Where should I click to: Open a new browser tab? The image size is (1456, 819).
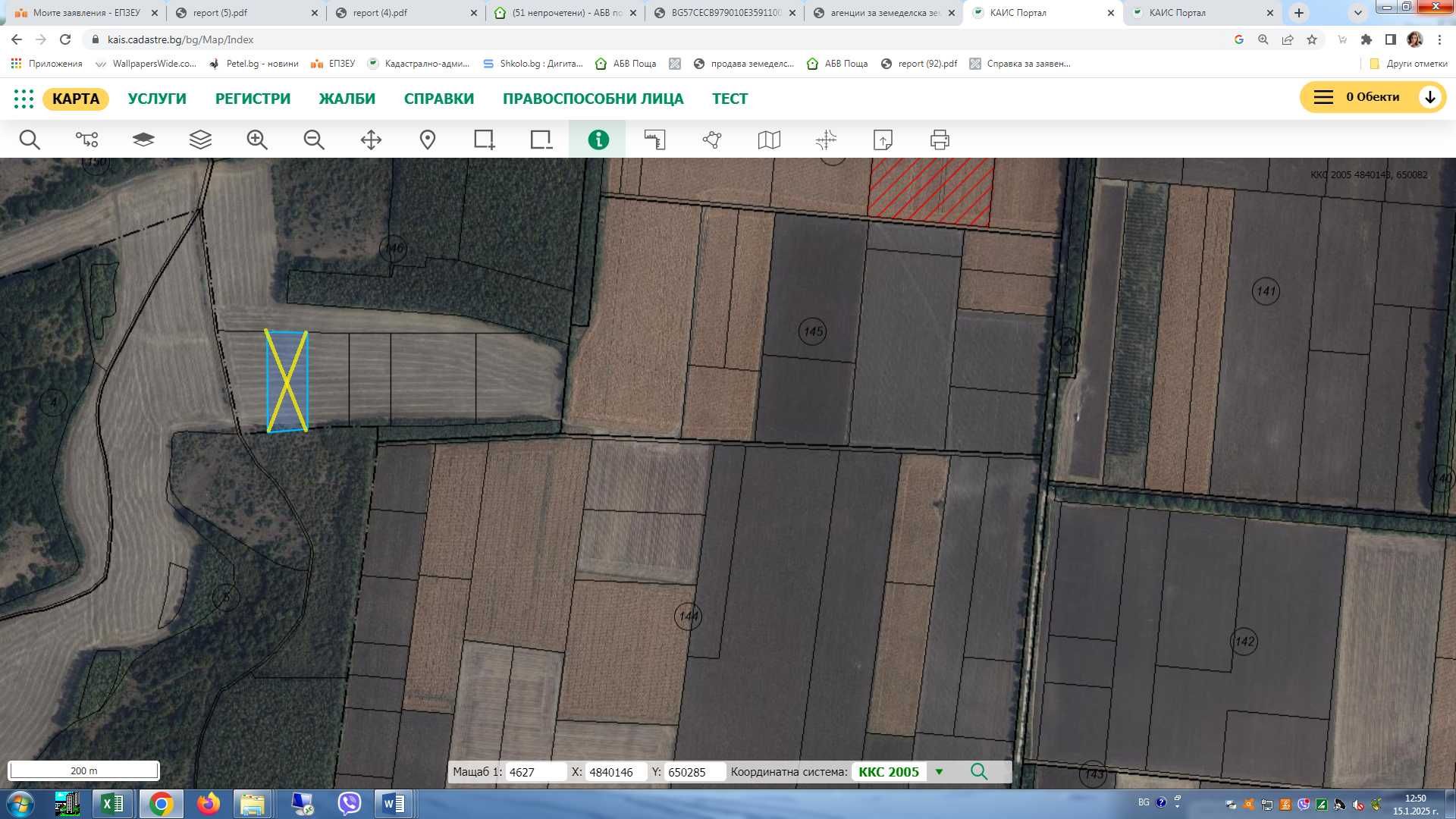[1299, 13]
